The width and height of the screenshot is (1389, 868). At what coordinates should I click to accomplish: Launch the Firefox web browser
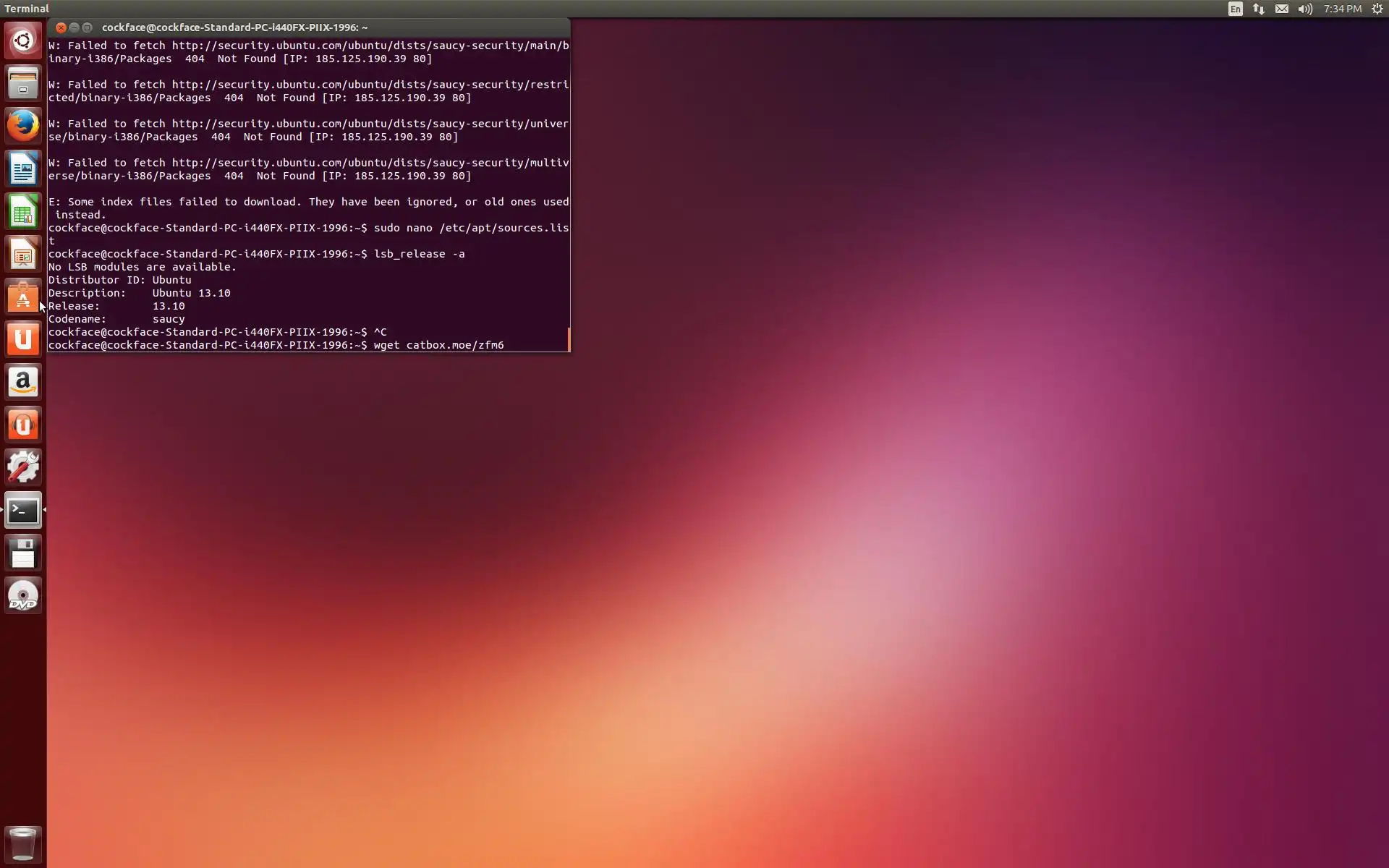pyautogui.click(x=23, y=126)
